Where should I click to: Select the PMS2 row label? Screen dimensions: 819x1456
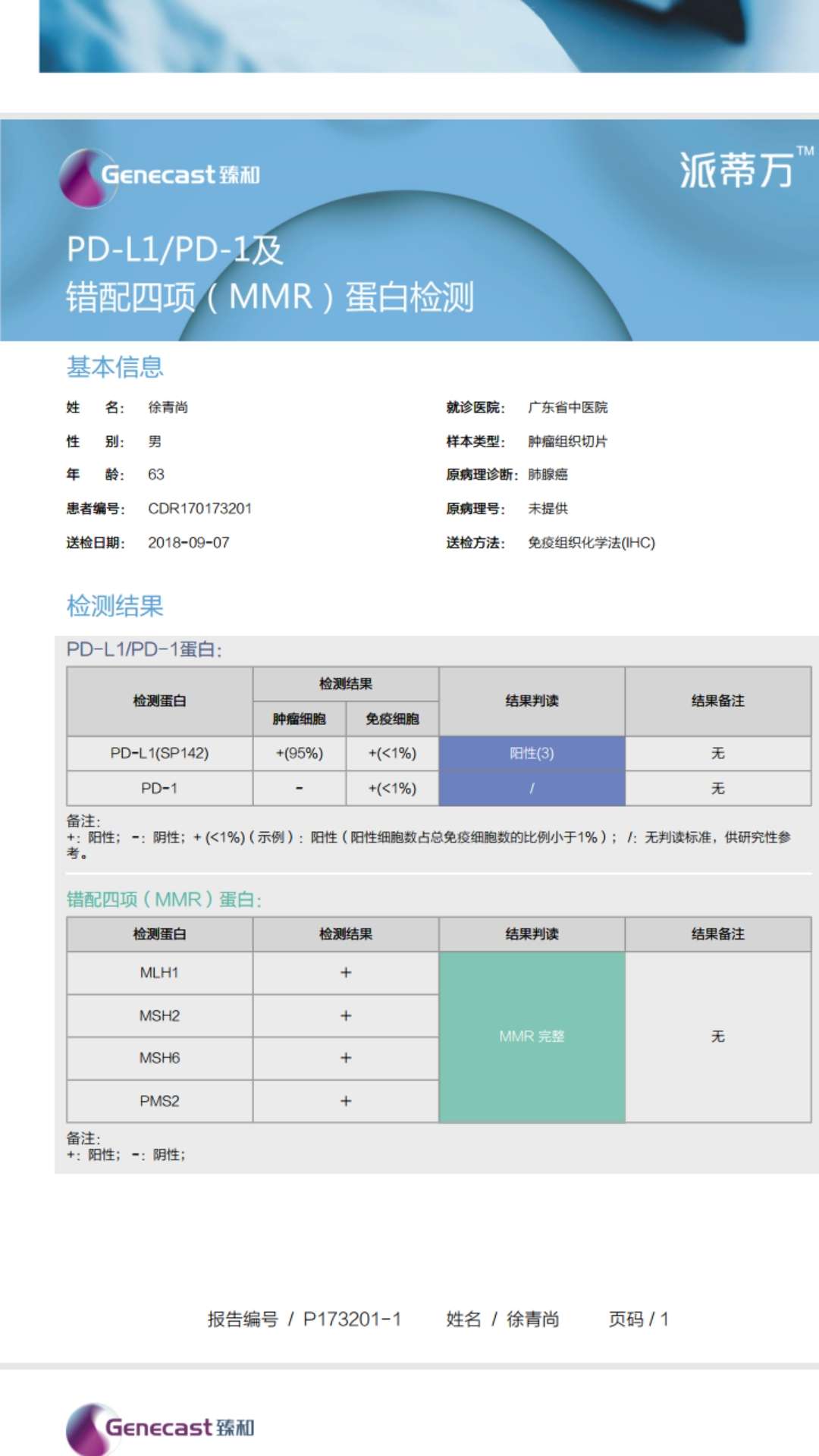(159, 1101)
